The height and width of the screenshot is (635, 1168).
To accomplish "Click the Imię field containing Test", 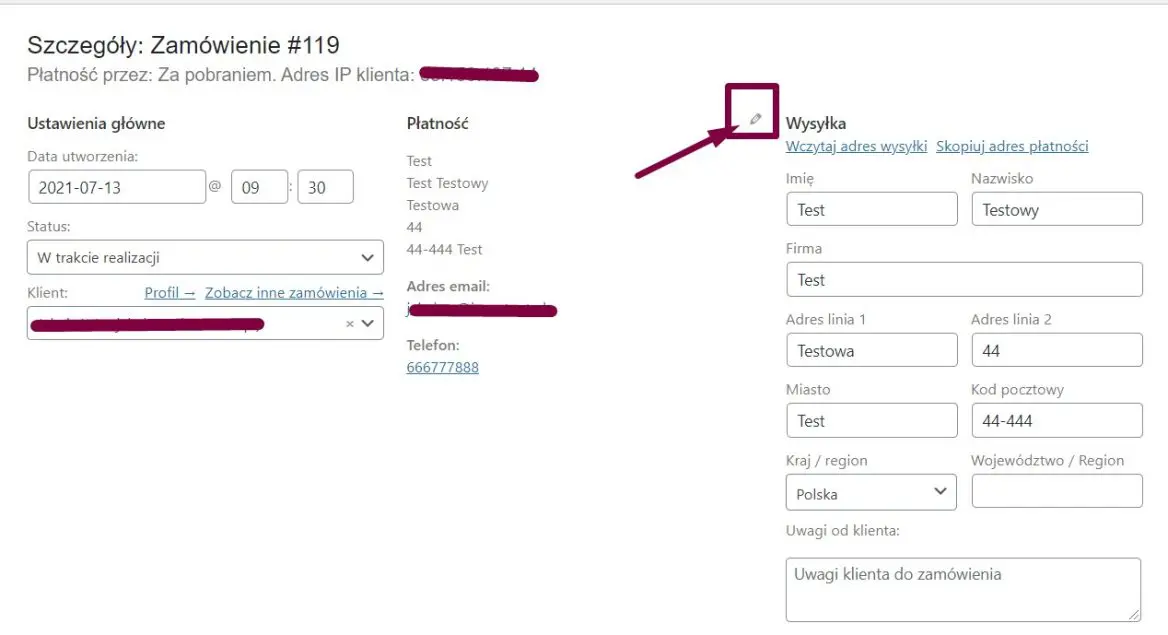I will (871, 209).
